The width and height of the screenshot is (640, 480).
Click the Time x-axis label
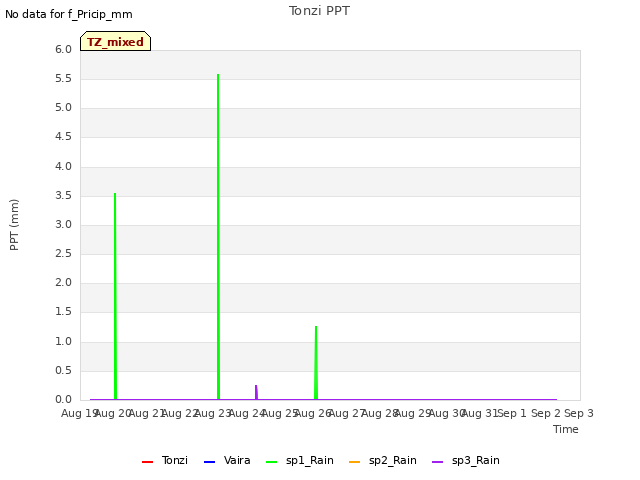coord(566,429)
